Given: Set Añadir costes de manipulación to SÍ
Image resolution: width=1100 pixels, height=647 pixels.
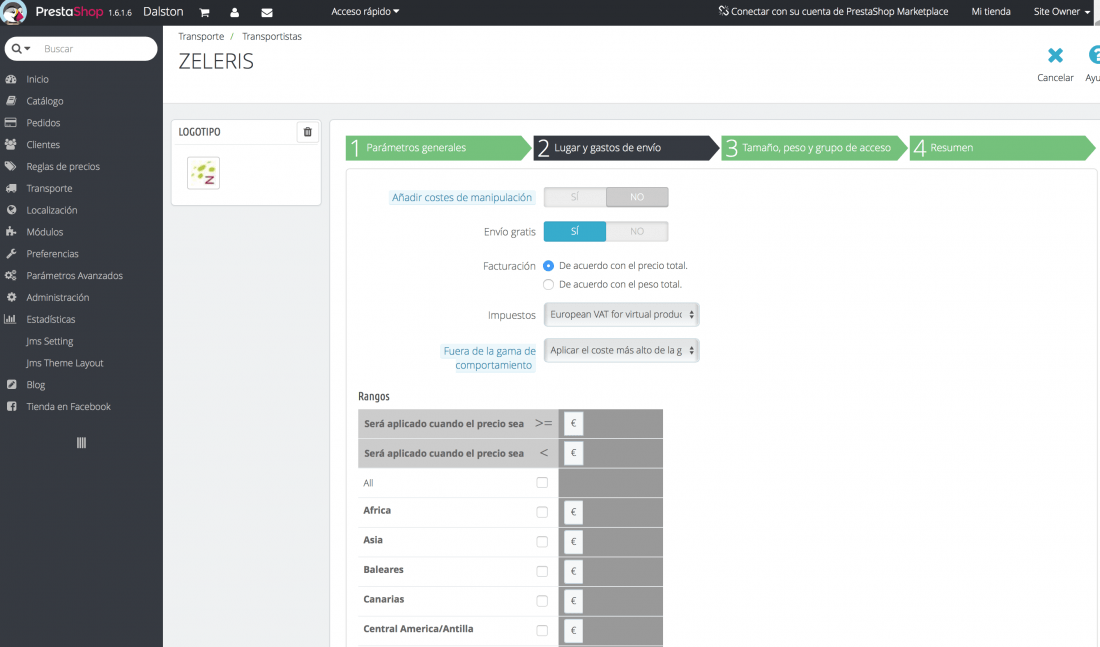Looking at the screenshot, I should (575, 197).
